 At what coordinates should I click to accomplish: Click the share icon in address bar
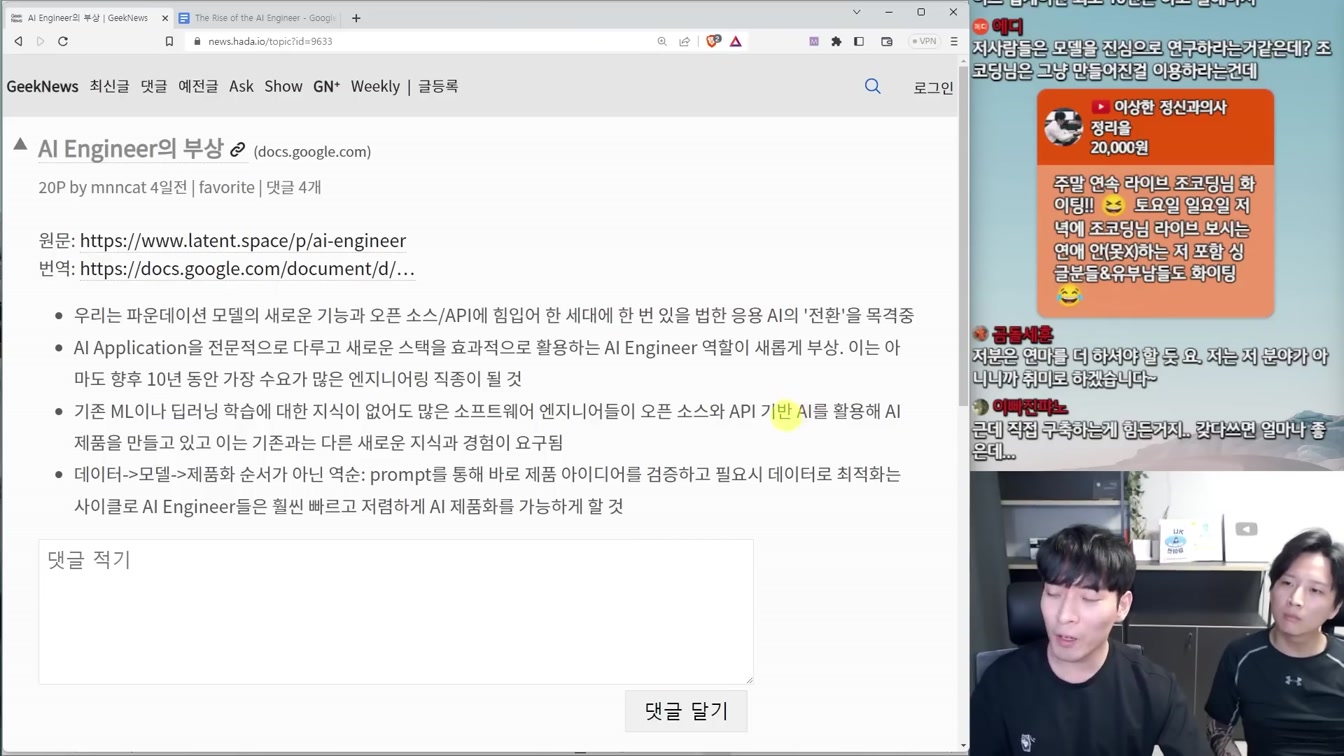(x=684, y=41)
